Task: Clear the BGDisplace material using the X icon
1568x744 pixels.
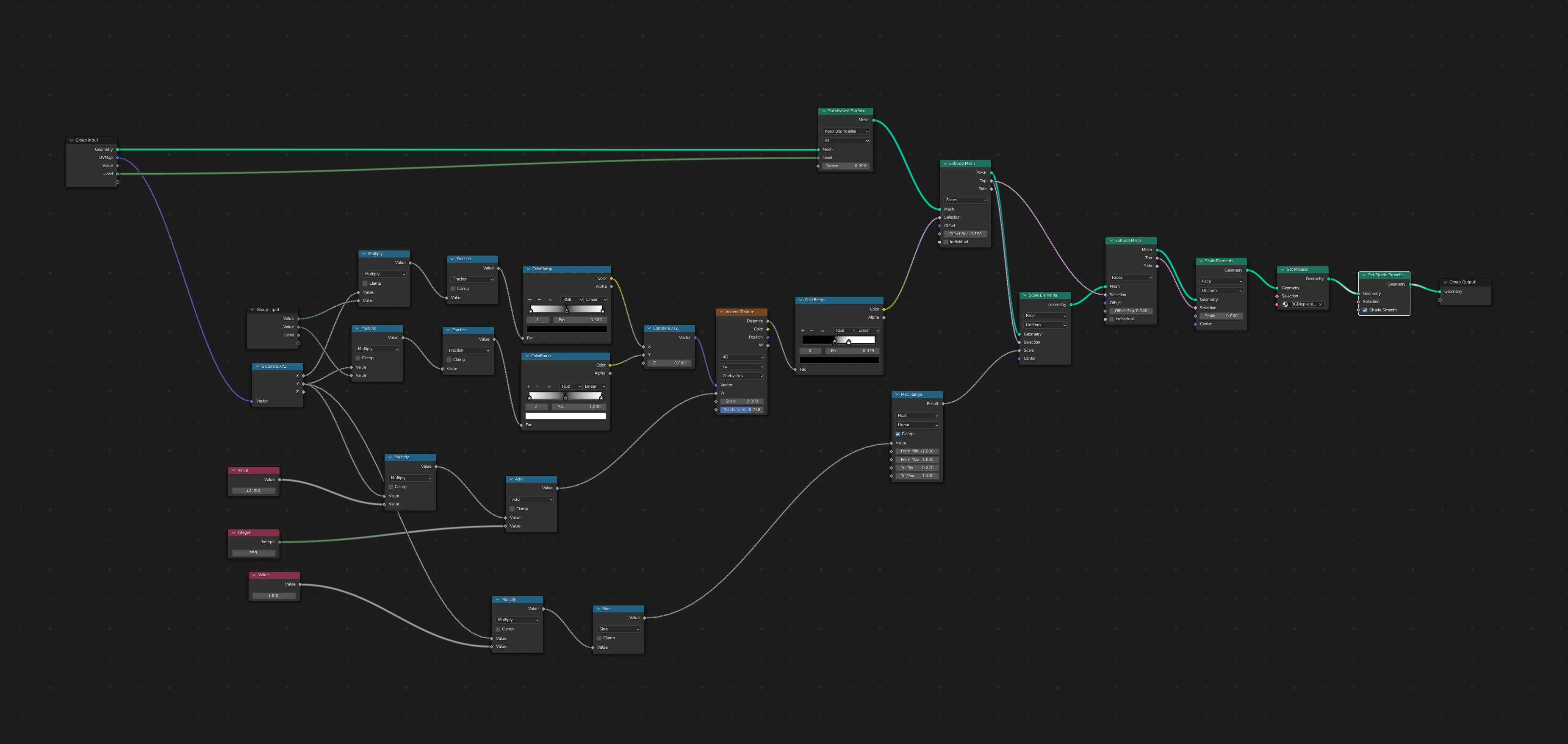Action: click(1320, 304)
